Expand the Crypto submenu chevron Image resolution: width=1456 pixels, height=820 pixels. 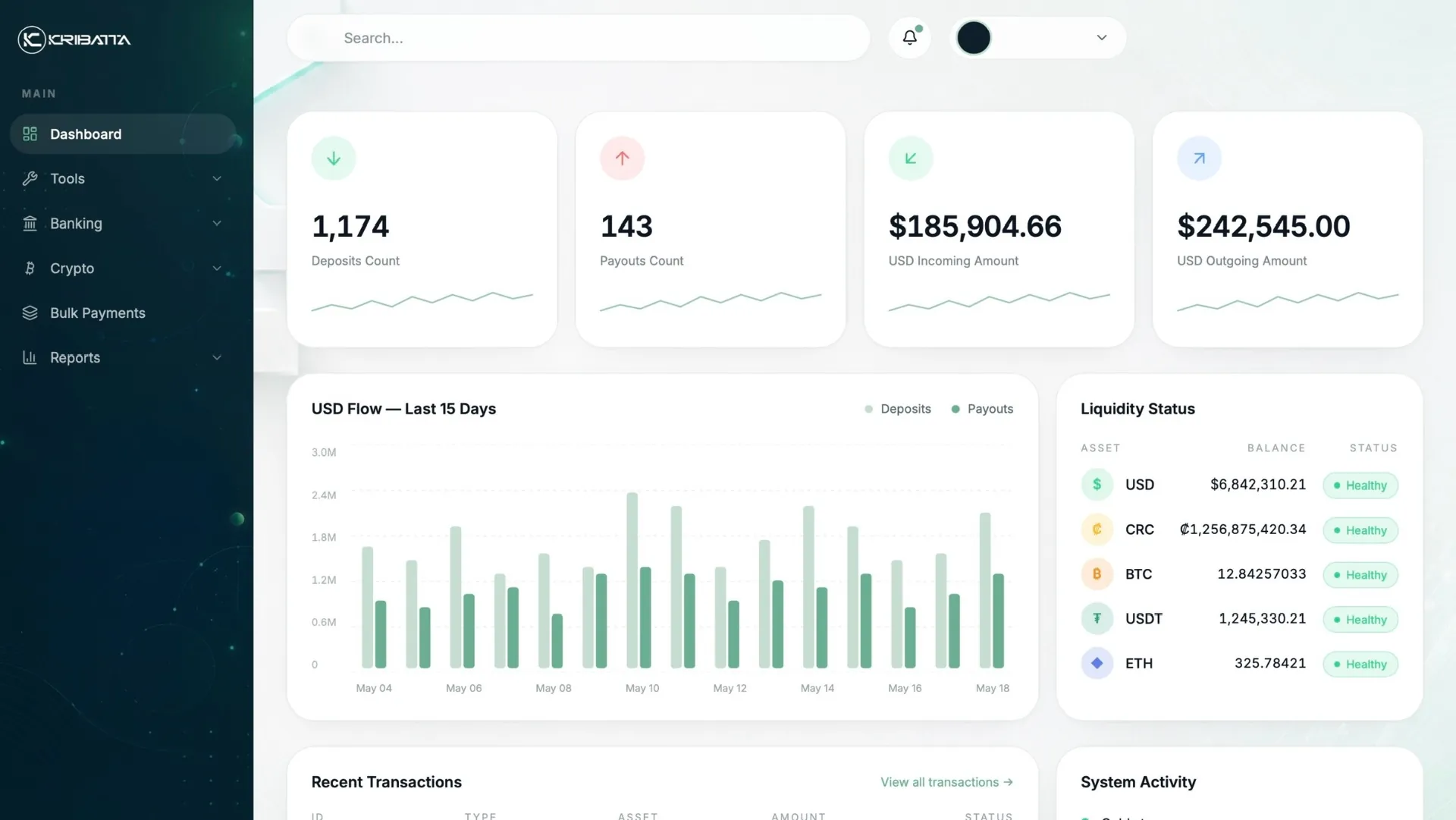pos(217,269)
